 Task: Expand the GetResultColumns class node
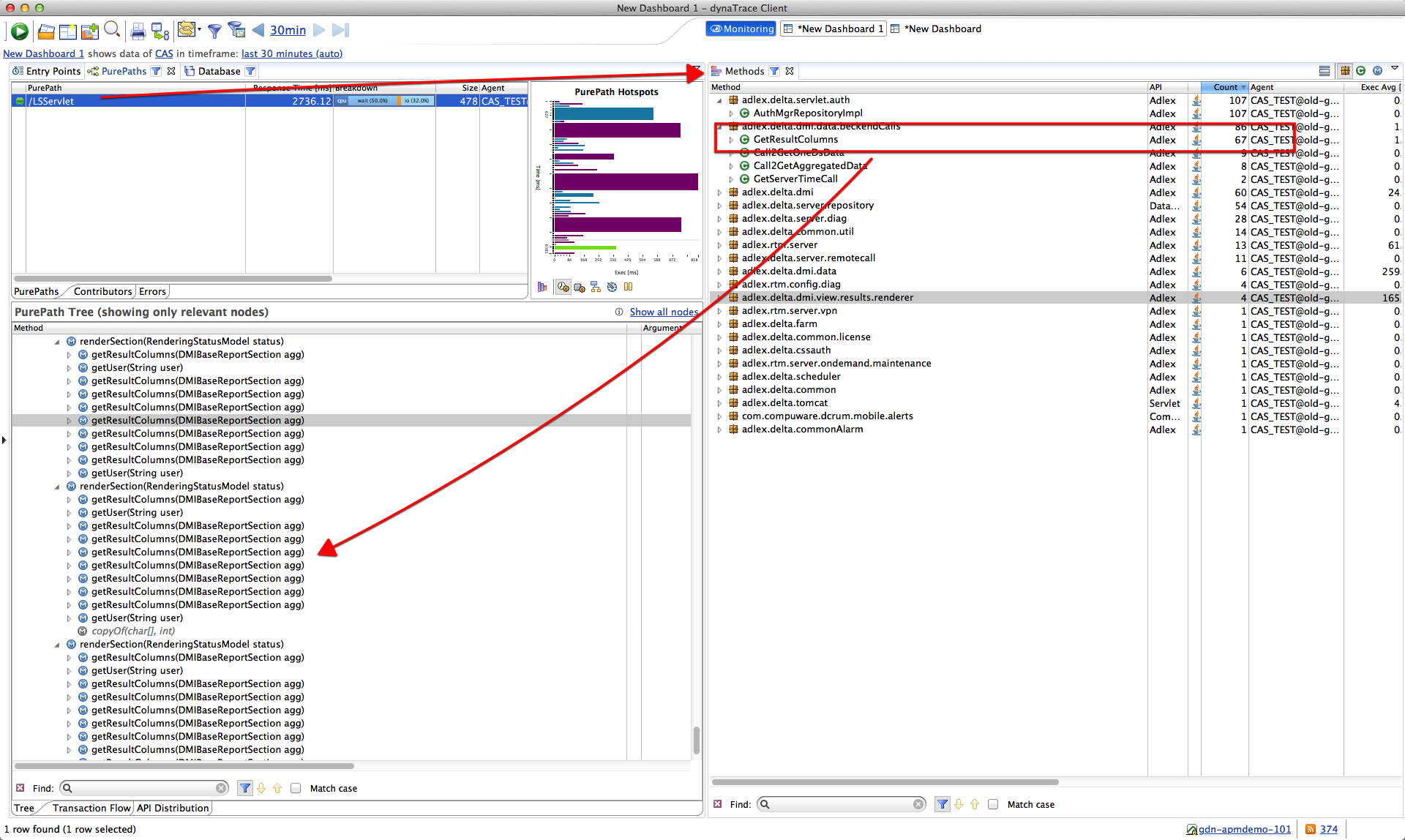[731, 140]
